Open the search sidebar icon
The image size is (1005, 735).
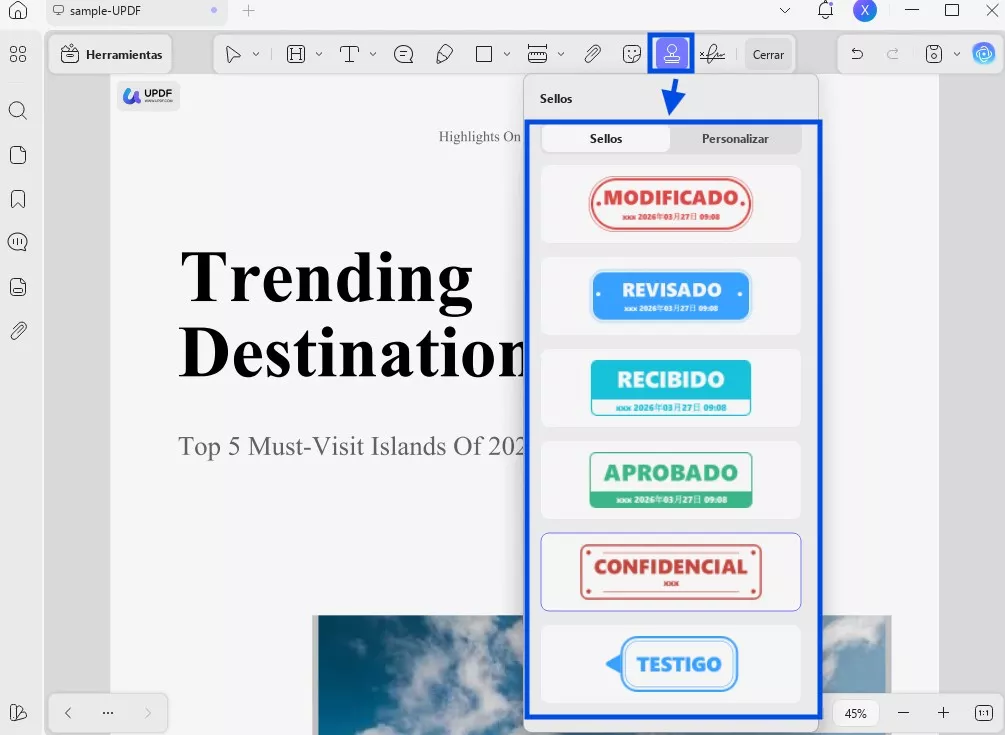tap(18, 111)
